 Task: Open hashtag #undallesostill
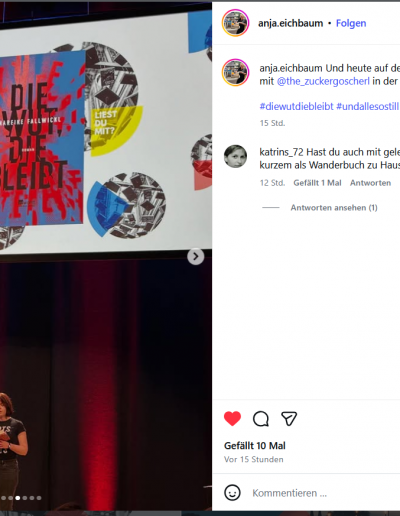point(367,106)
